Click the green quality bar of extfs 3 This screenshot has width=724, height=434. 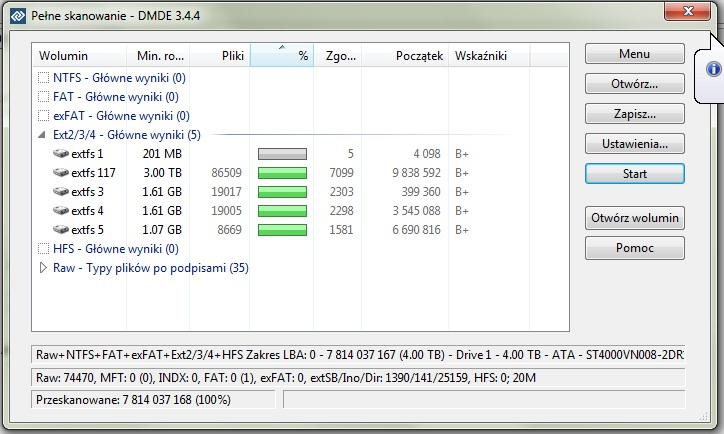tap(282, 192)
